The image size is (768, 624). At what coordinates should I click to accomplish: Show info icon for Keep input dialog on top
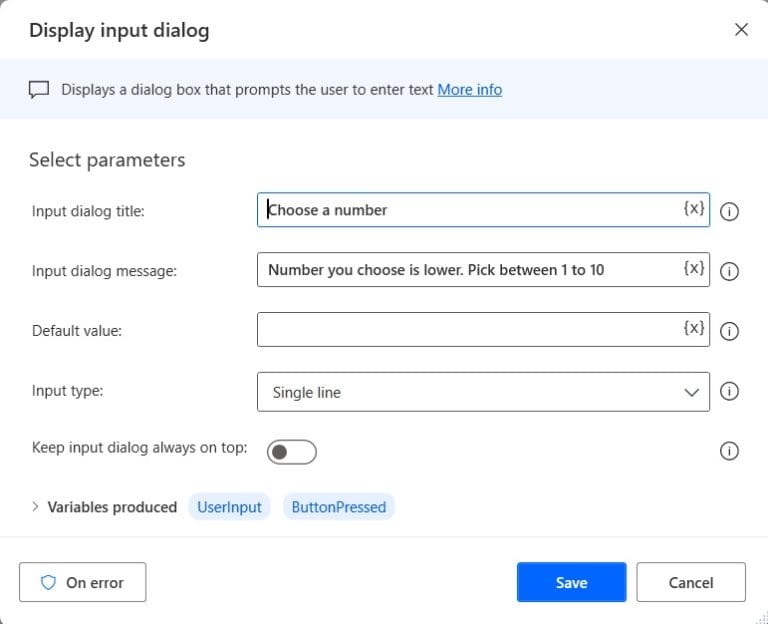730,451
